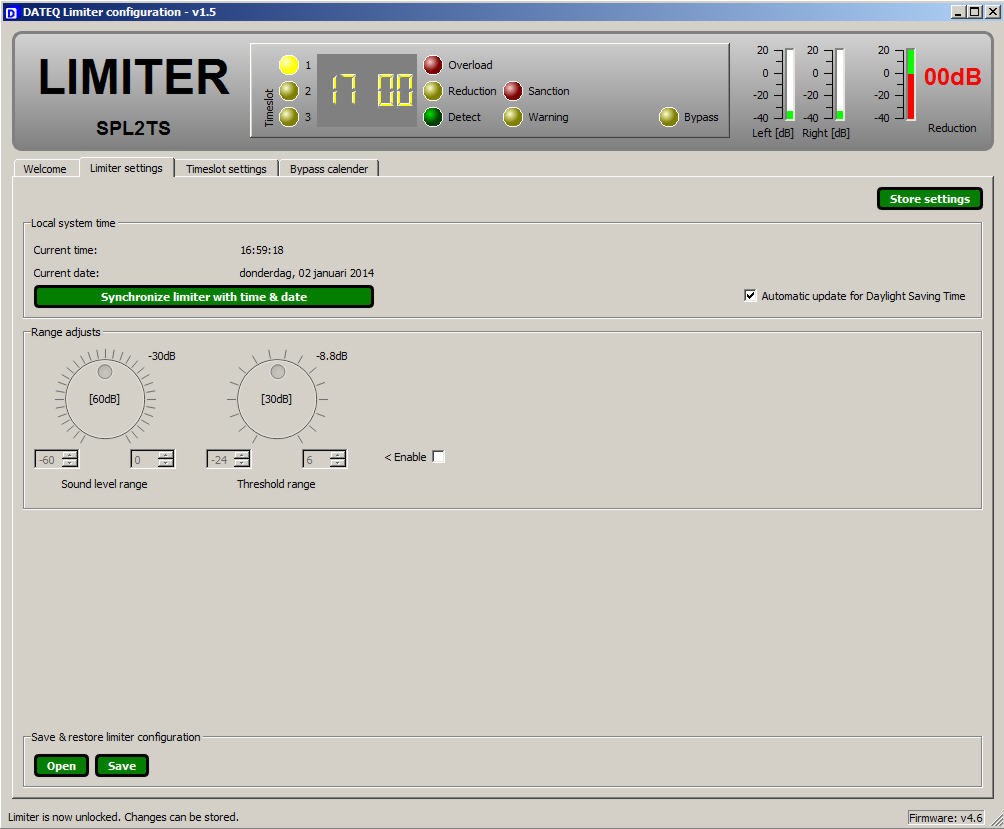The height and width of the screenshot is (829, 1004).
Task: Click the Sound level range knob
Action: tap(105, 399)
